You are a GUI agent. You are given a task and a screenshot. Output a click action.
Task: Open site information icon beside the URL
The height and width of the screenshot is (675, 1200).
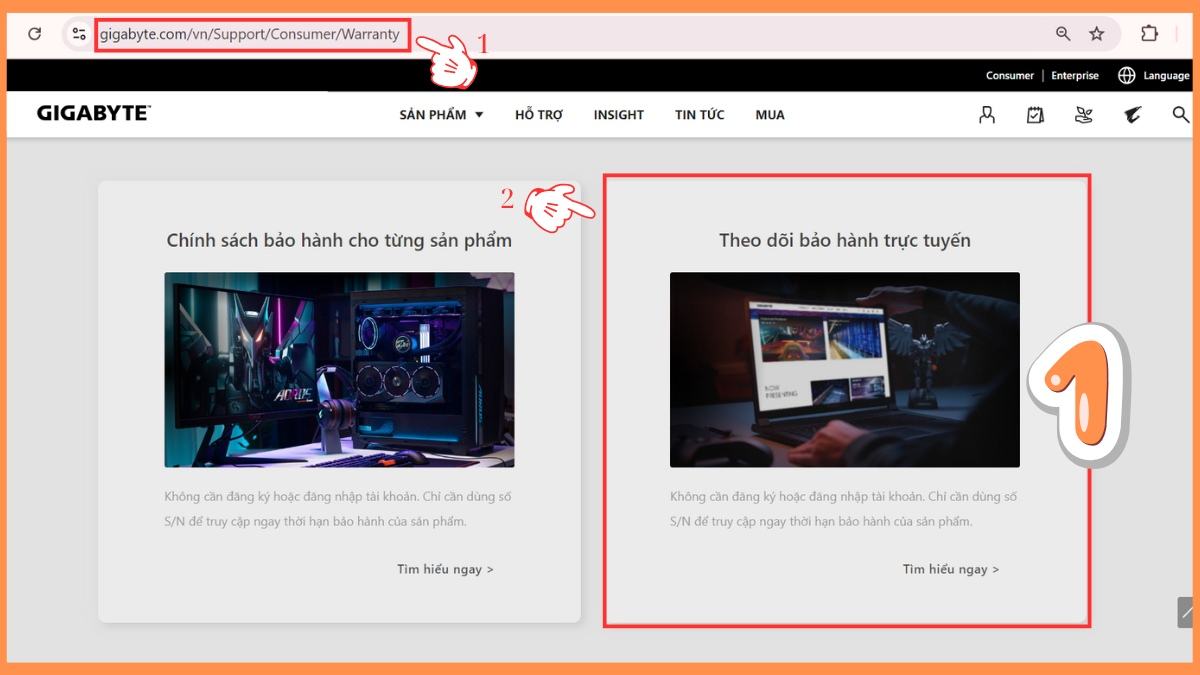click(x=79, y=34)
